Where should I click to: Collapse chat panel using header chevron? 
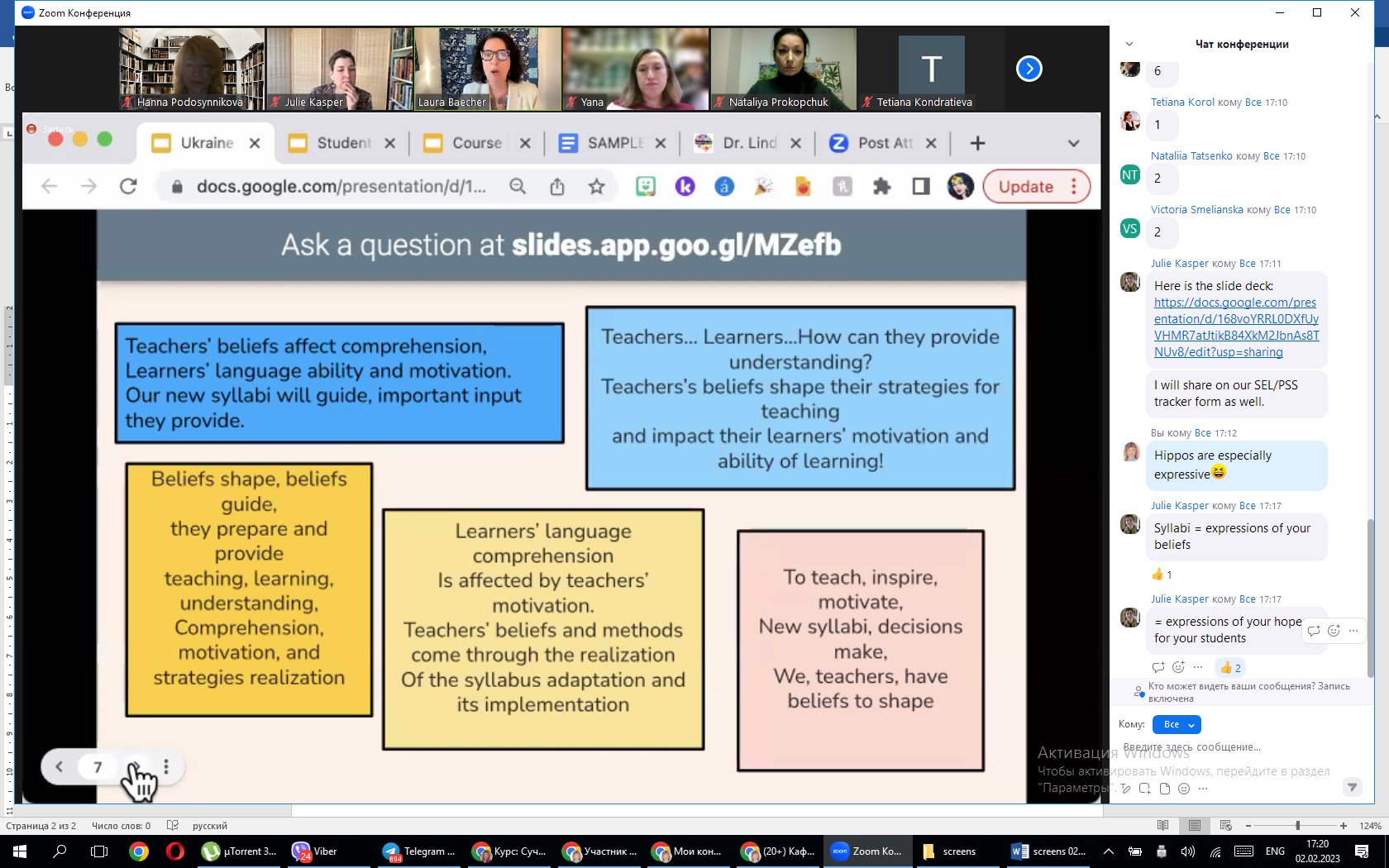click(x=1129, y=45)
